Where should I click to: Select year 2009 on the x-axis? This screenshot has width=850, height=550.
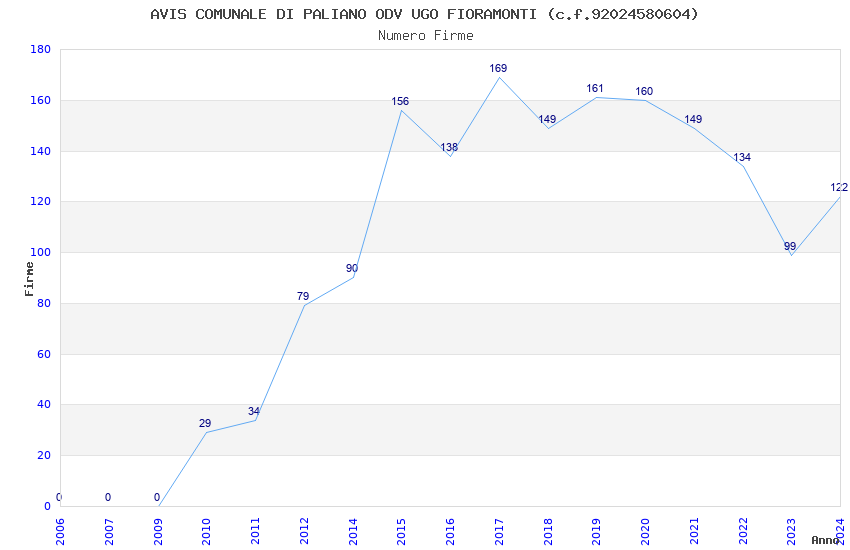click(x=158, y=531)
